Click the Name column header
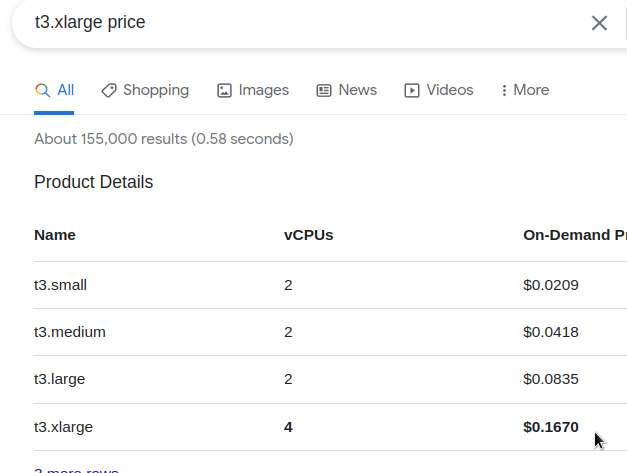The width and height of the screenshot is (627, 473). pos(55,235)
